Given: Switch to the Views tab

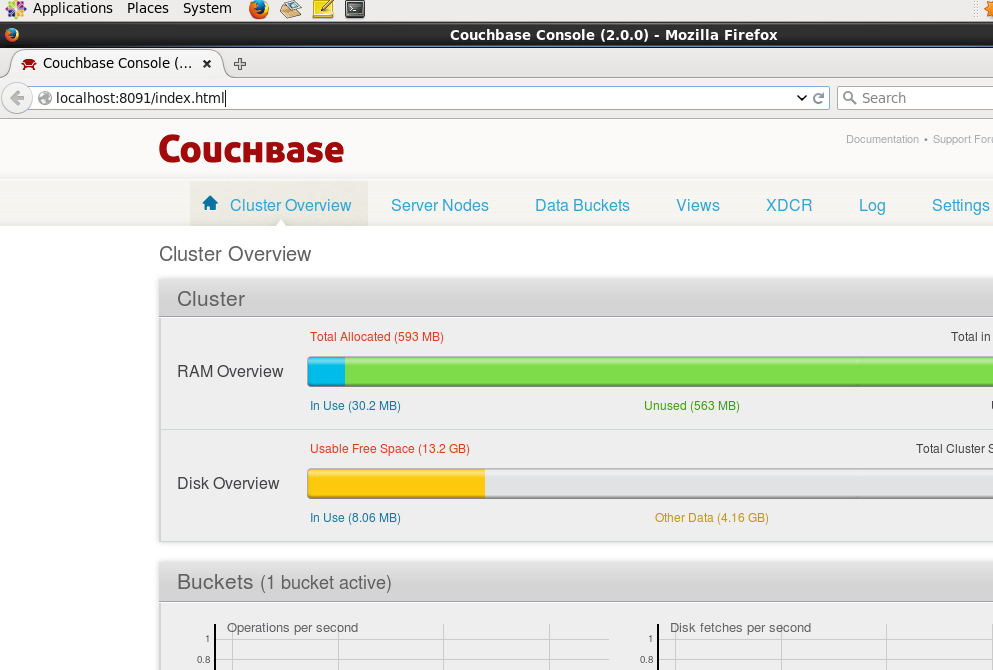Looking at the screenshot, I should (698, 205).
